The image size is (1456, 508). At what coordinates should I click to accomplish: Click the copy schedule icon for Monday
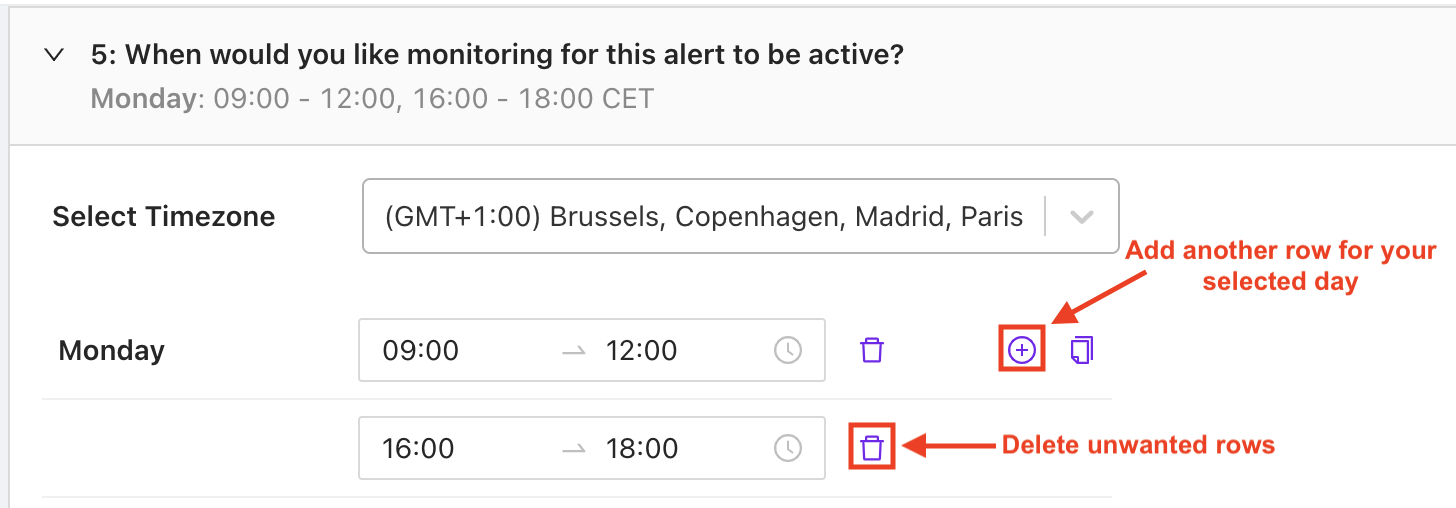tap(1082, 350)
